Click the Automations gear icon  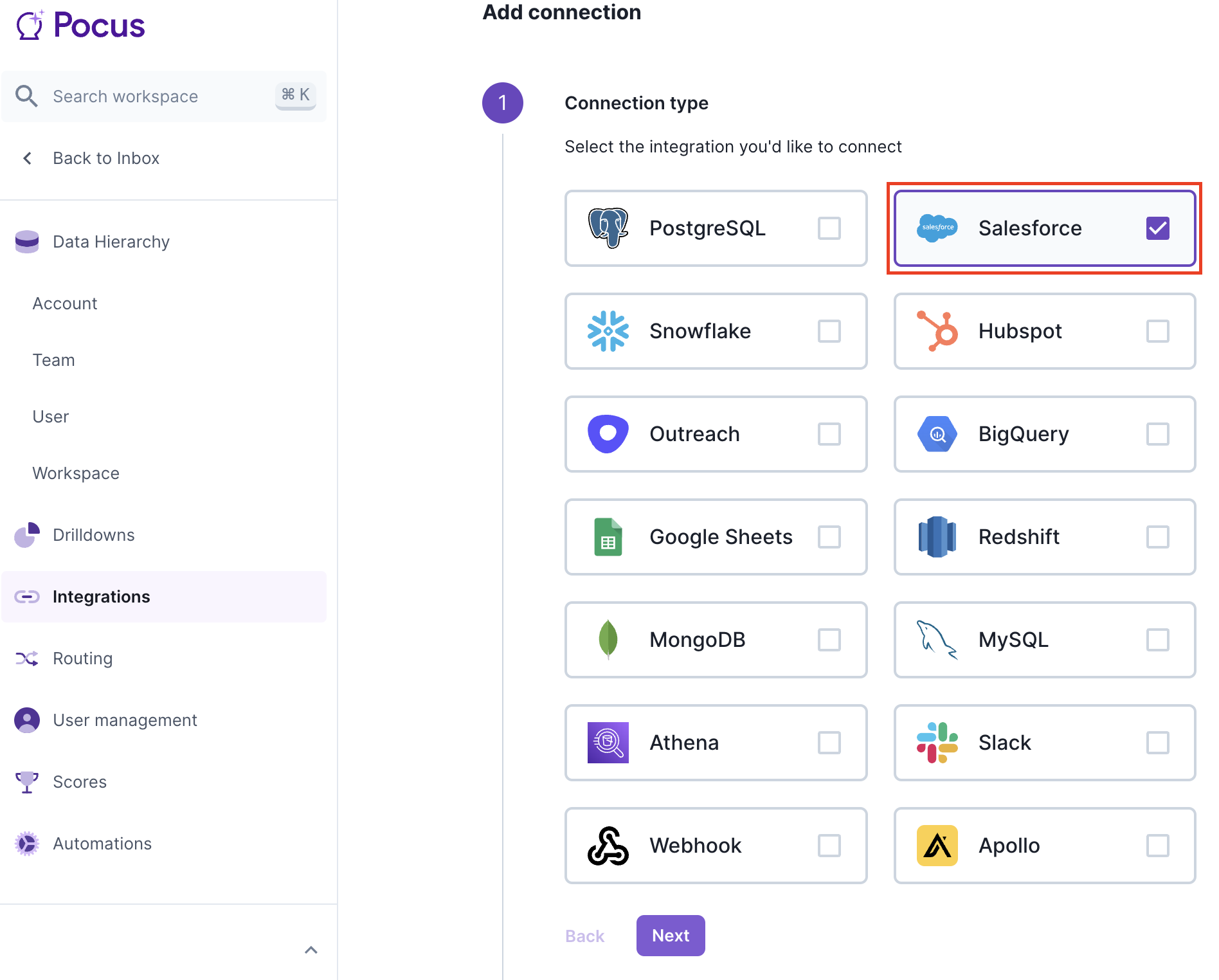(27, 844)
